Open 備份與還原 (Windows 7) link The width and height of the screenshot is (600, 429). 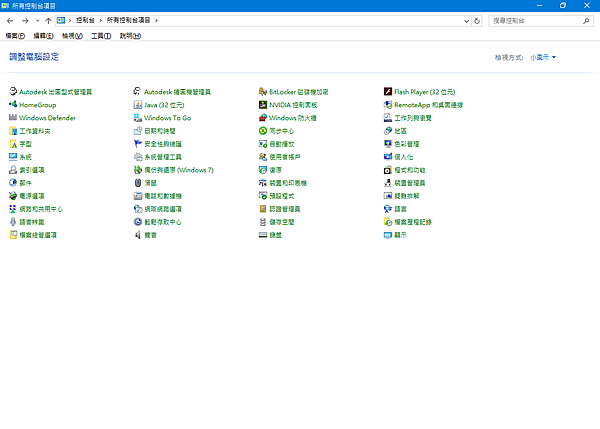coord(179,170)
